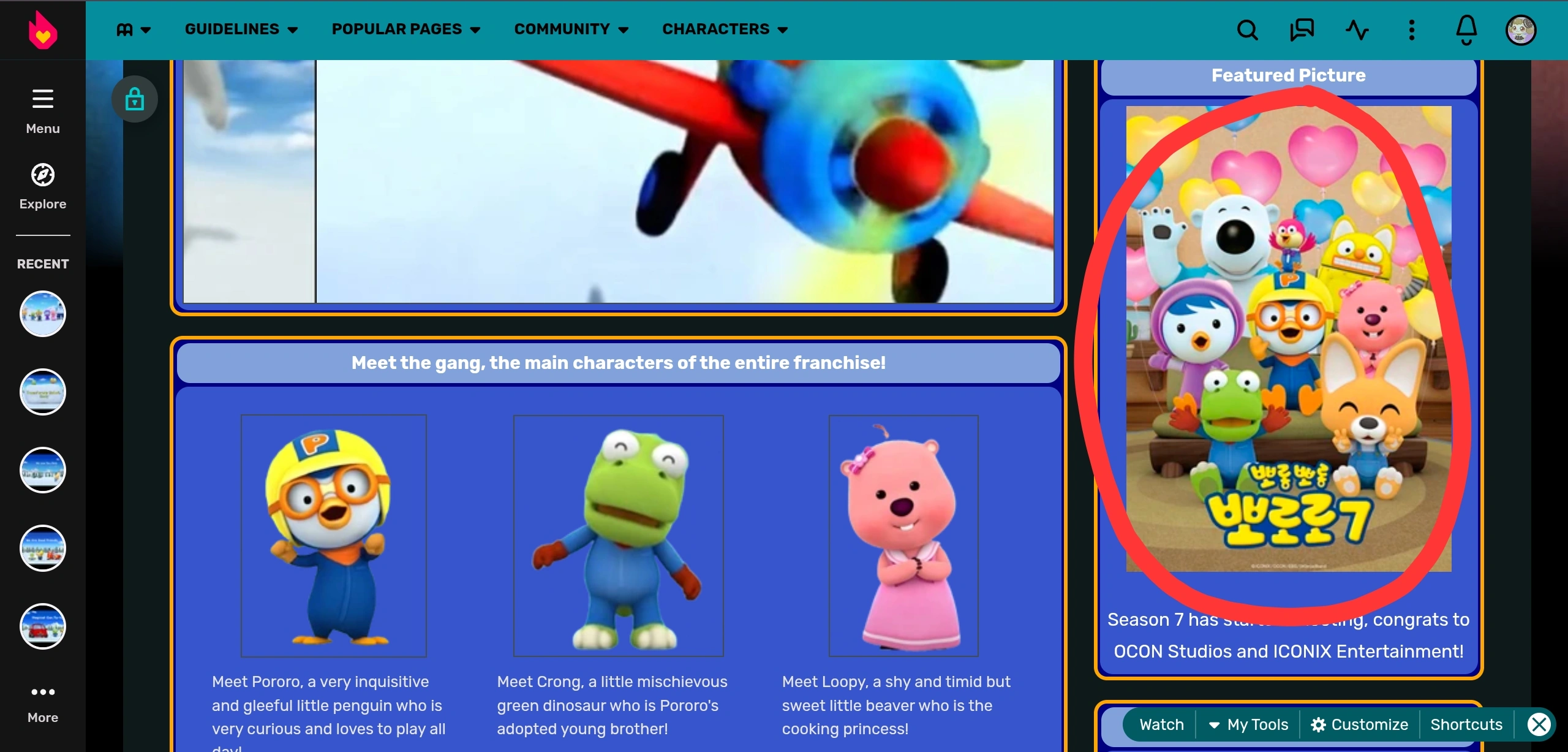This screenshot has height=752, width=1568.
Task: Expand the GUIDELINES dropdown
Action: click(241, 29)
